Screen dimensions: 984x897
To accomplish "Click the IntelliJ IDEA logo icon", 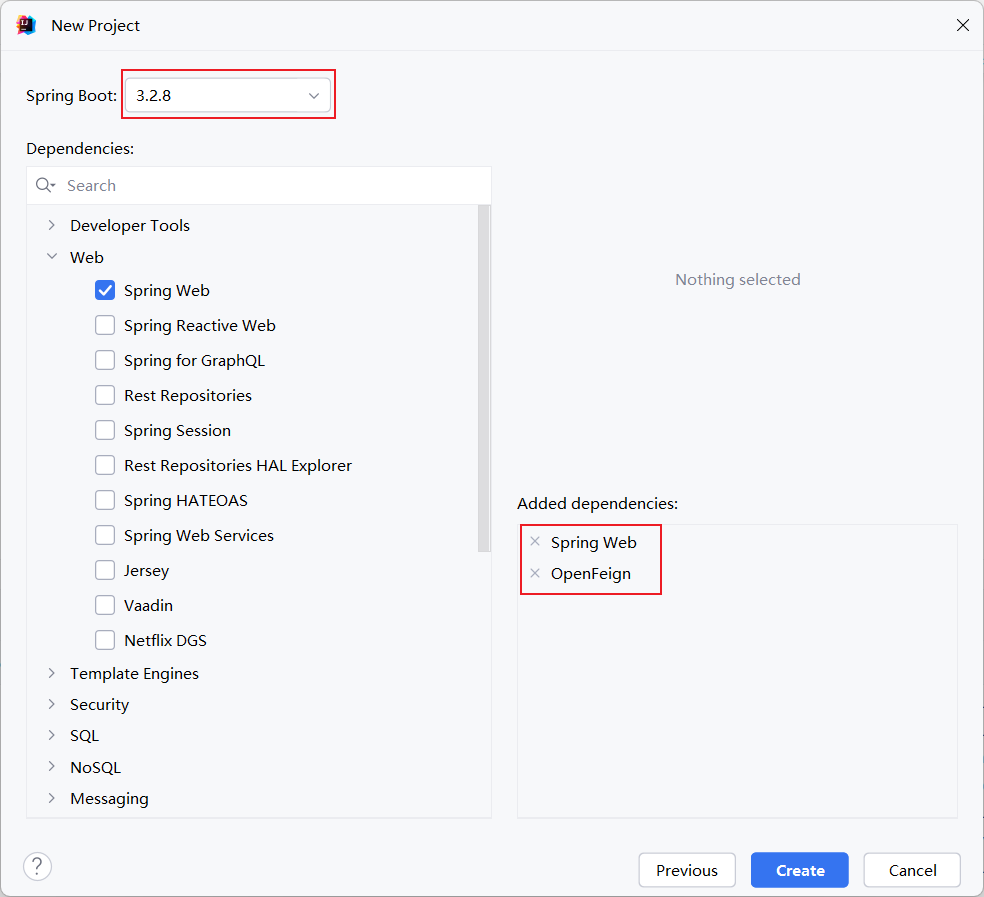I will click(26, 25).
